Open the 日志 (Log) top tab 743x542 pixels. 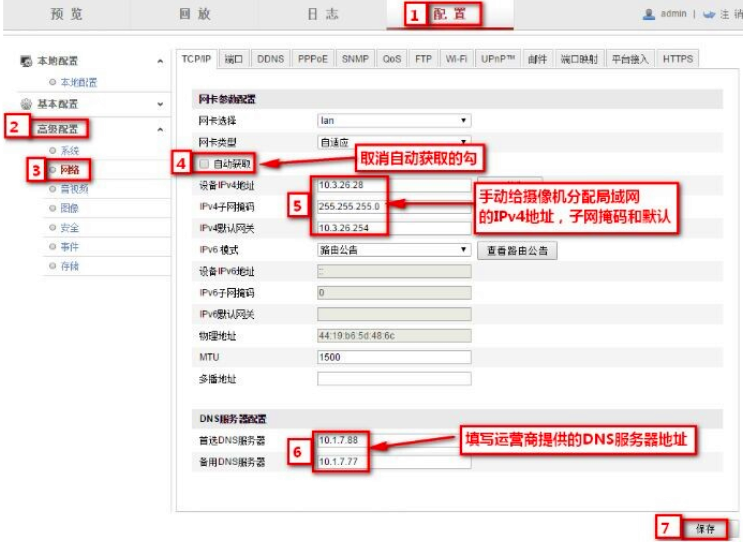pyautogui.click(x=322, y=14)
